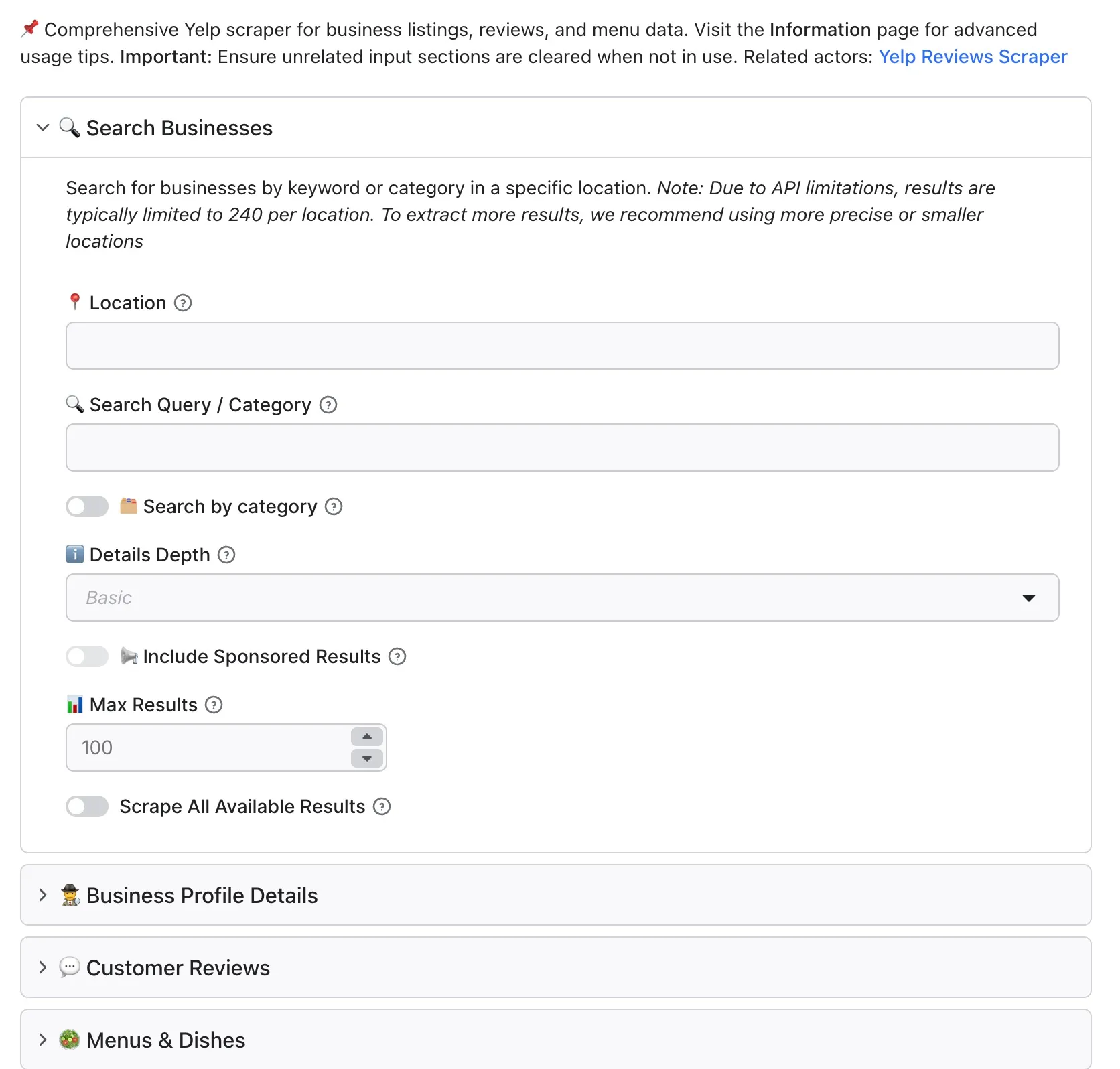Screen dimensions: 1120x1069
Task: Click the help icon beside Search by category
Action: [334, 506]
